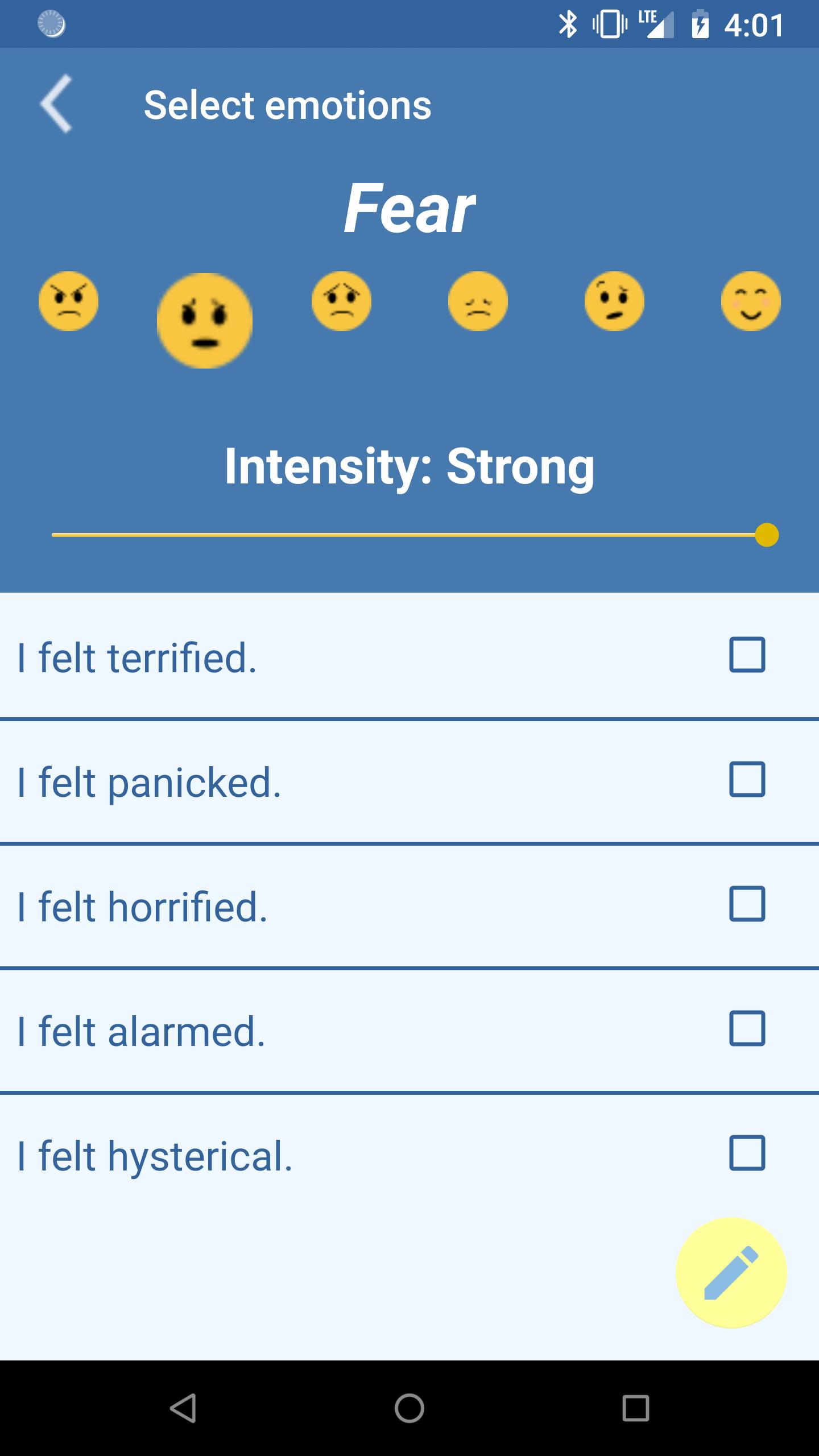The image size is (819, 1456).
Task: Mark the 'I felt alarmed' checkbox
Action: [x=747, y=1028]
